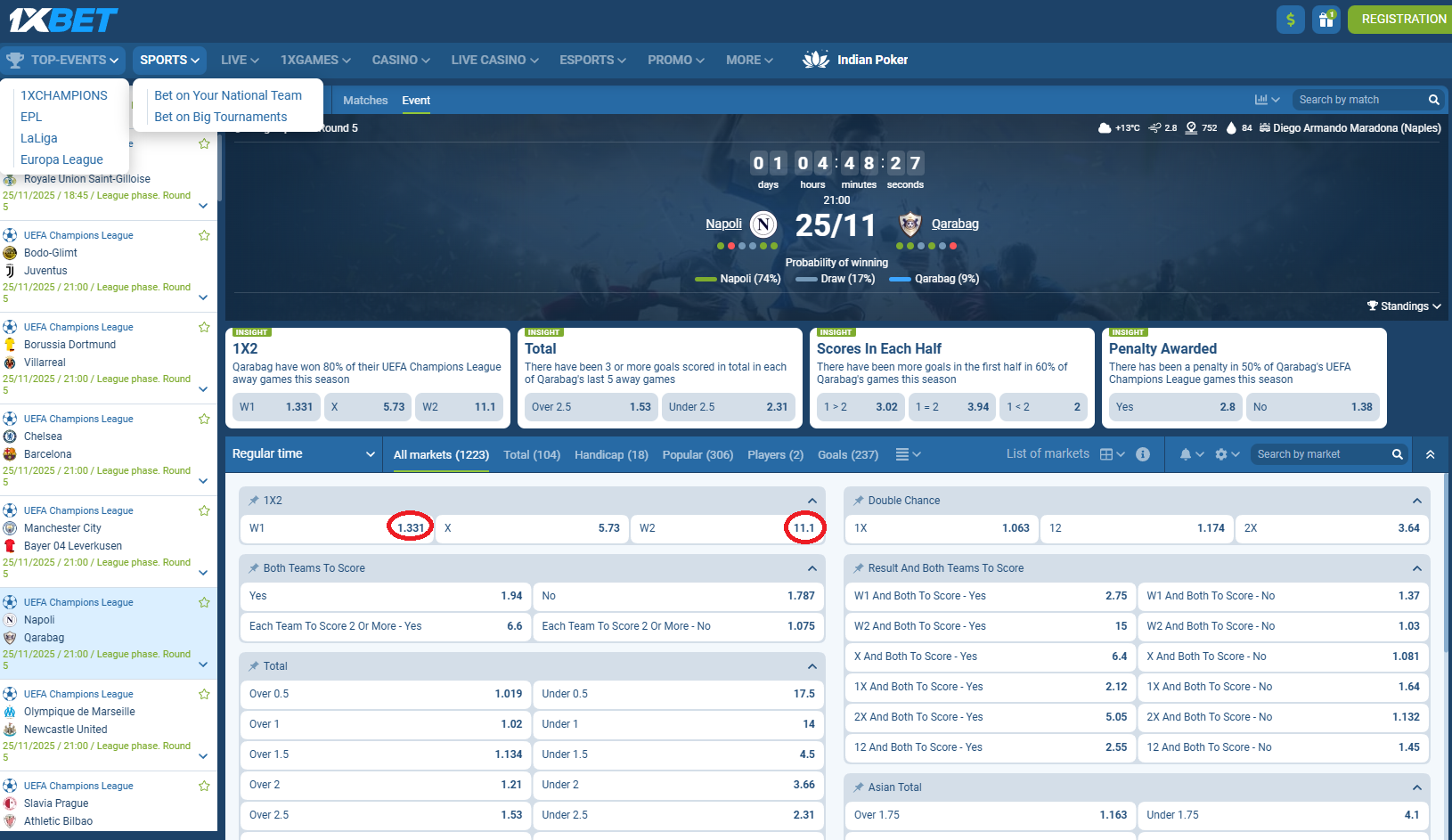The height and width of the screenshot is (840, 1452).
Task: Open Bet on Your National Team
Action: (228, 95)
